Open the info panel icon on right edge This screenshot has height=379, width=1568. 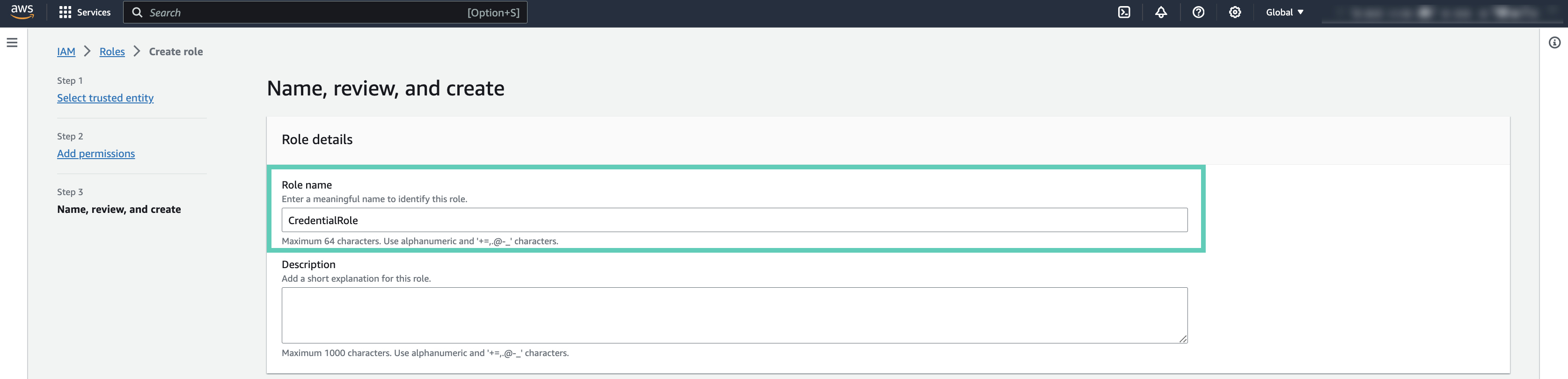pyautogui.click(x=1554, y=43)
